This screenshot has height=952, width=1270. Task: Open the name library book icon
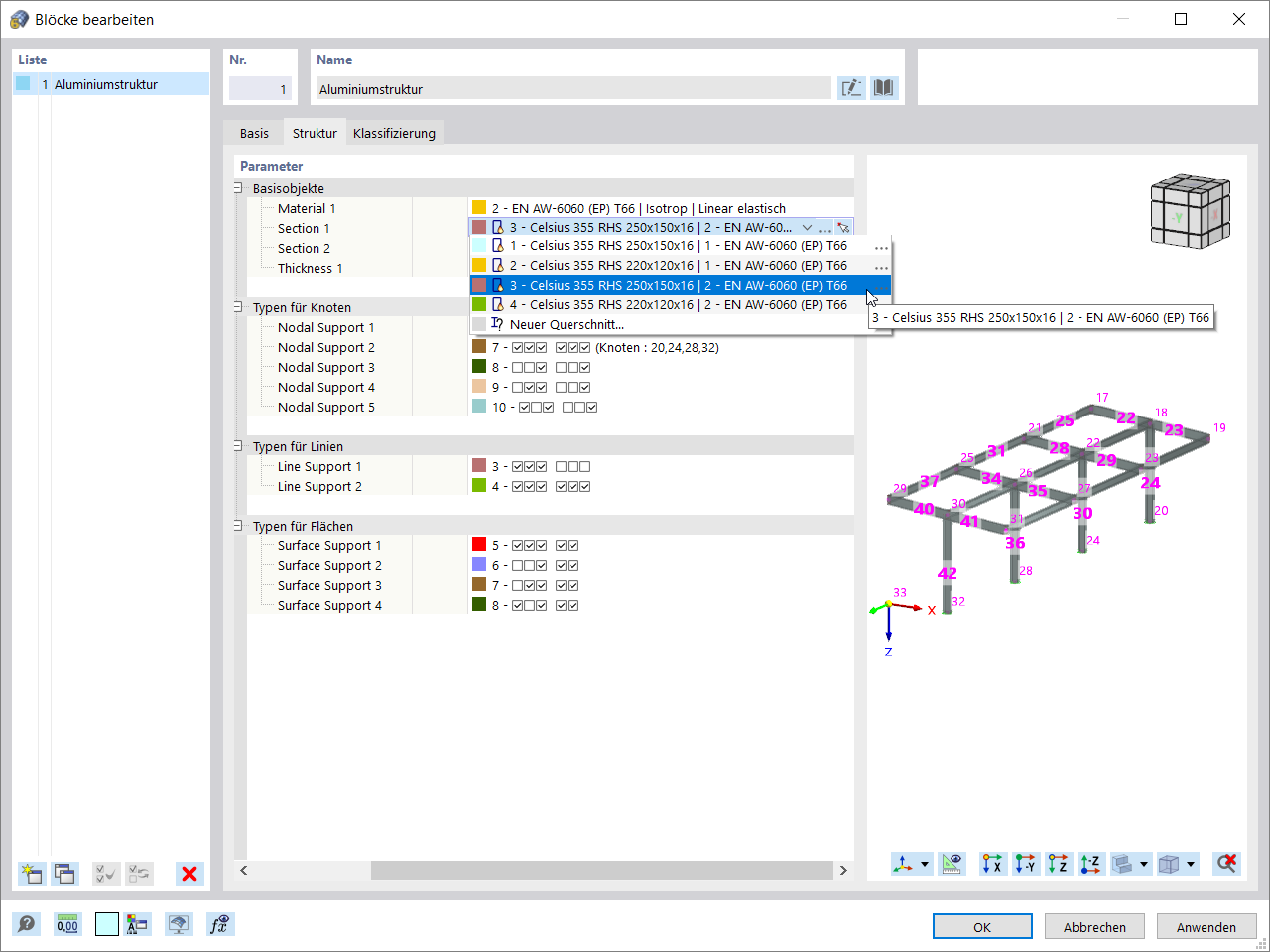(883, 88)
